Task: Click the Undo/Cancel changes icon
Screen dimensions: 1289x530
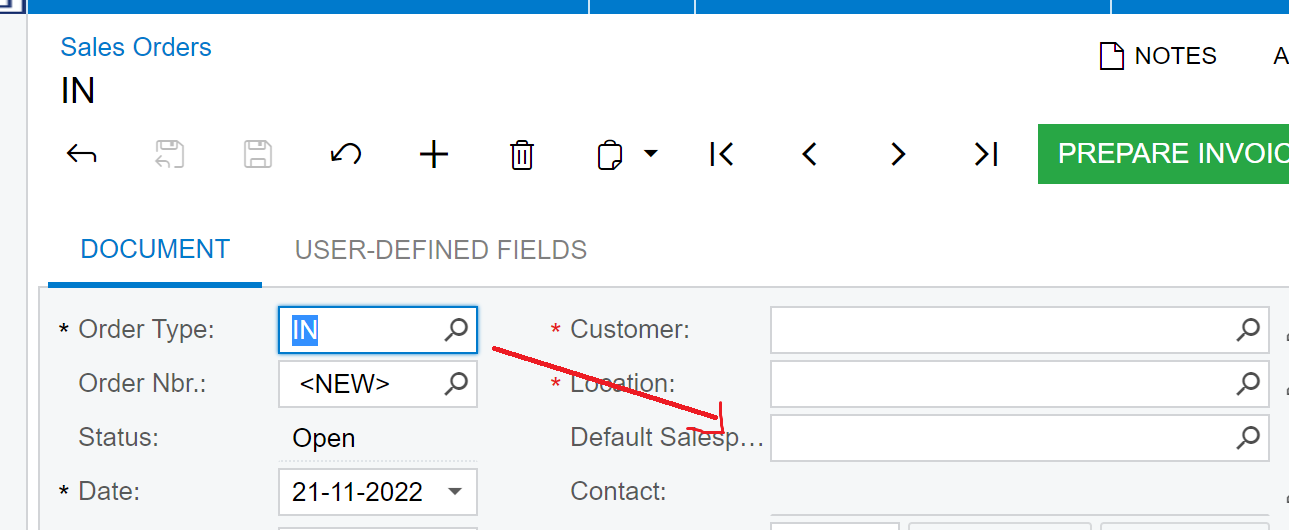Action: click(346, 154)
